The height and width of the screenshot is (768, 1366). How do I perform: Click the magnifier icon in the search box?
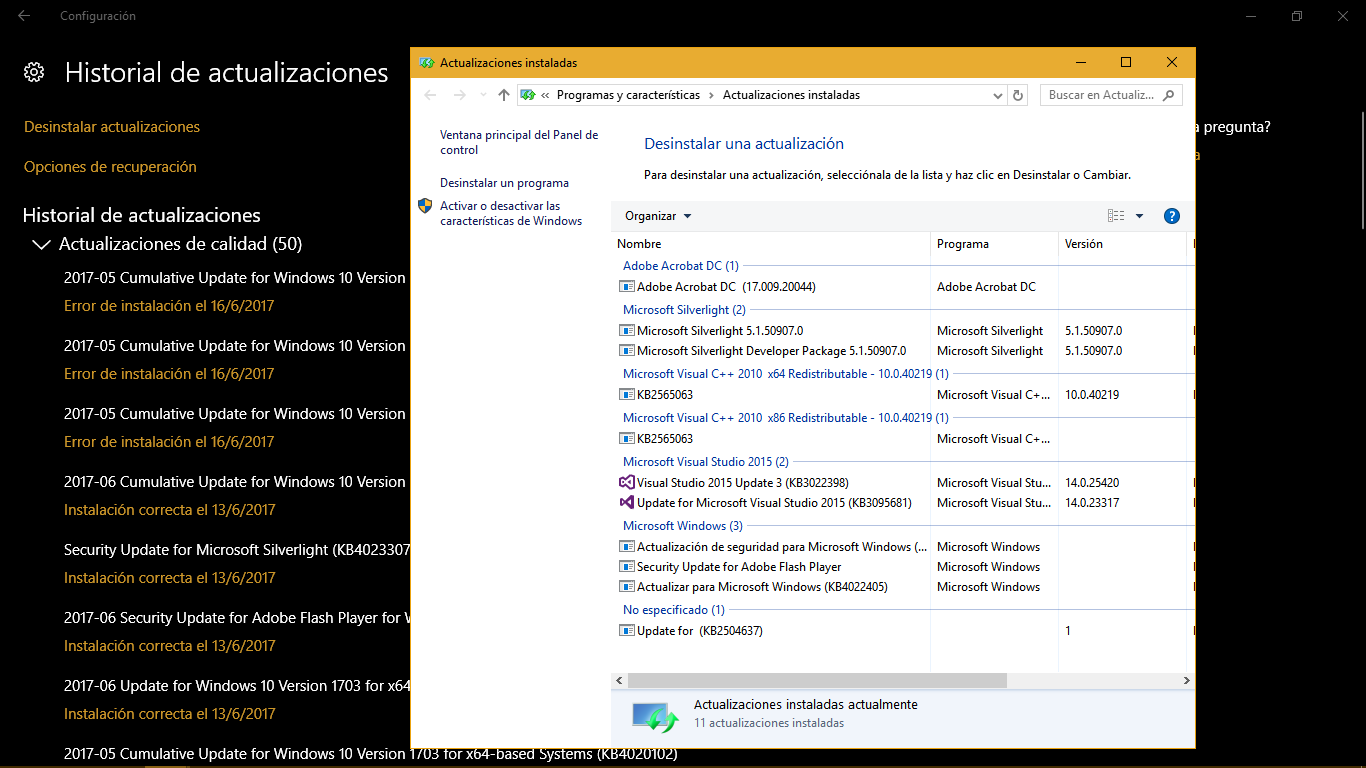tap(1169, 95)
